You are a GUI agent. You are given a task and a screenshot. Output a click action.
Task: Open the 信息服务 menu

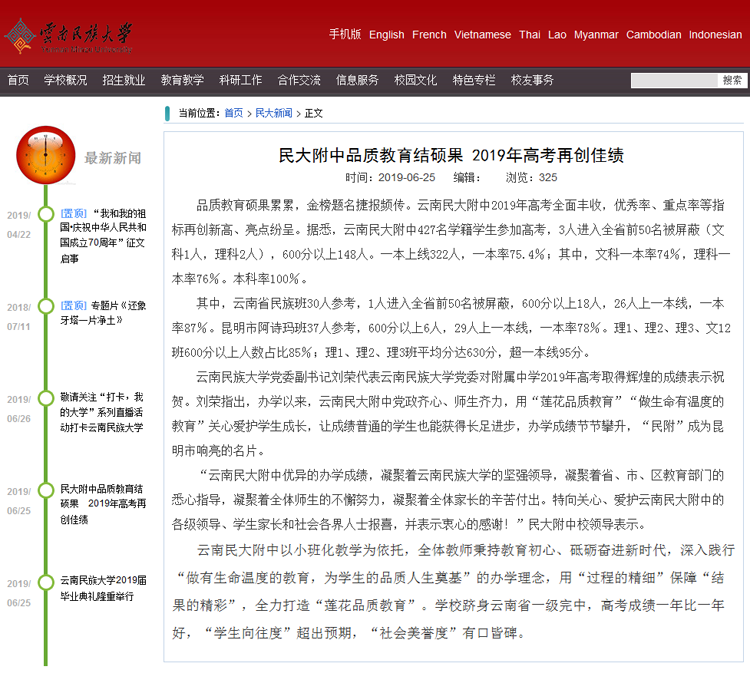click(x=357, y=80)
